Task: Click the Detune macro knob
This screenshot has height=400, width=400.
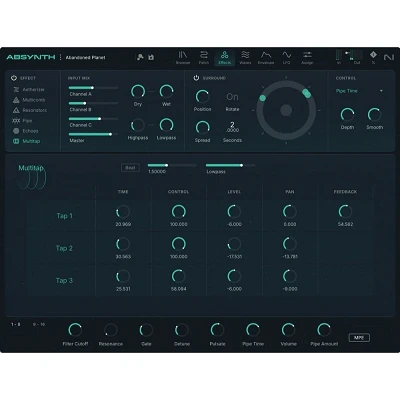Action: click(182, 330)
